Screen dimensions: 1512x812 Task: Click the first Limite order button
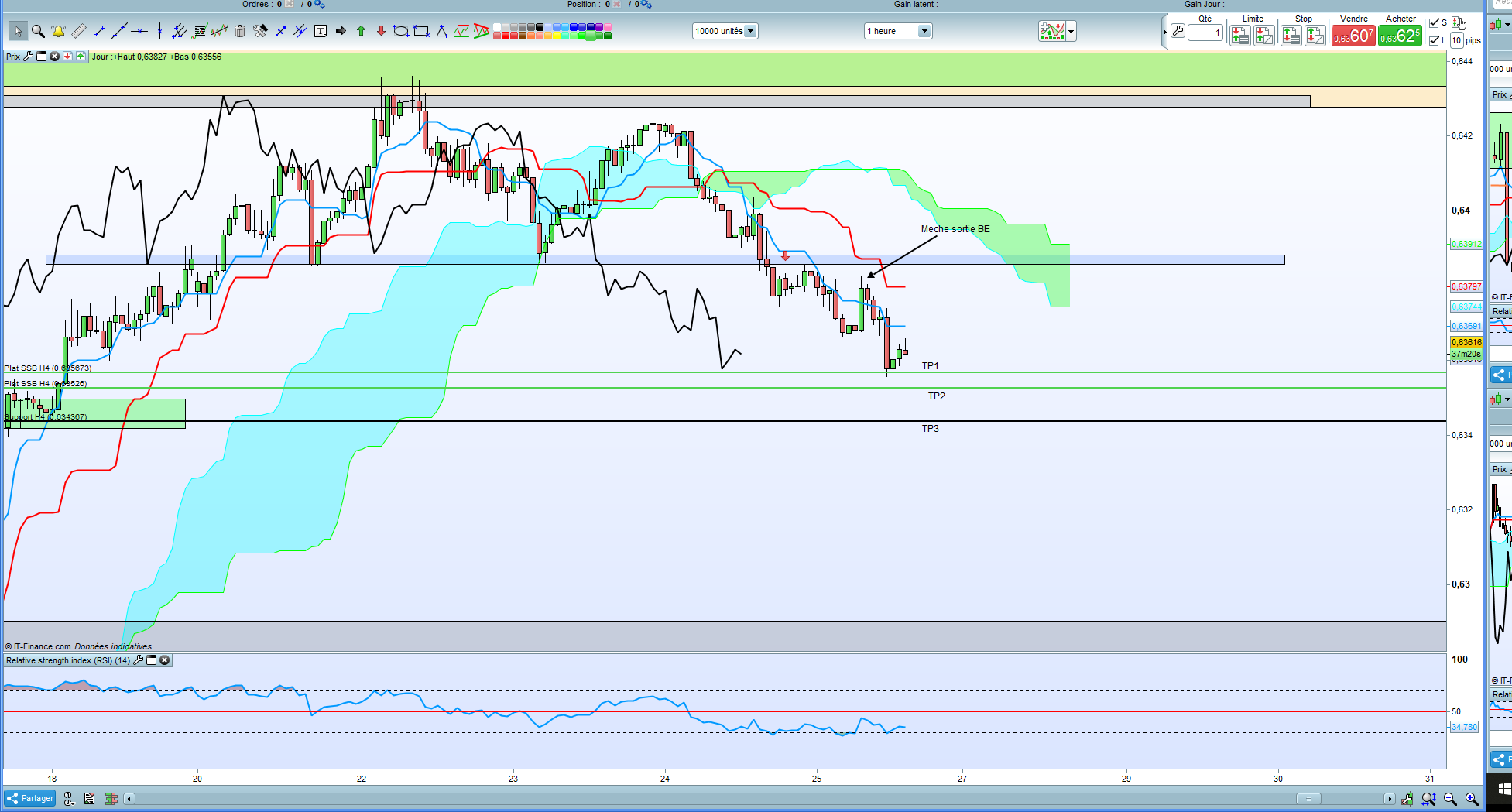[1239, 35]
